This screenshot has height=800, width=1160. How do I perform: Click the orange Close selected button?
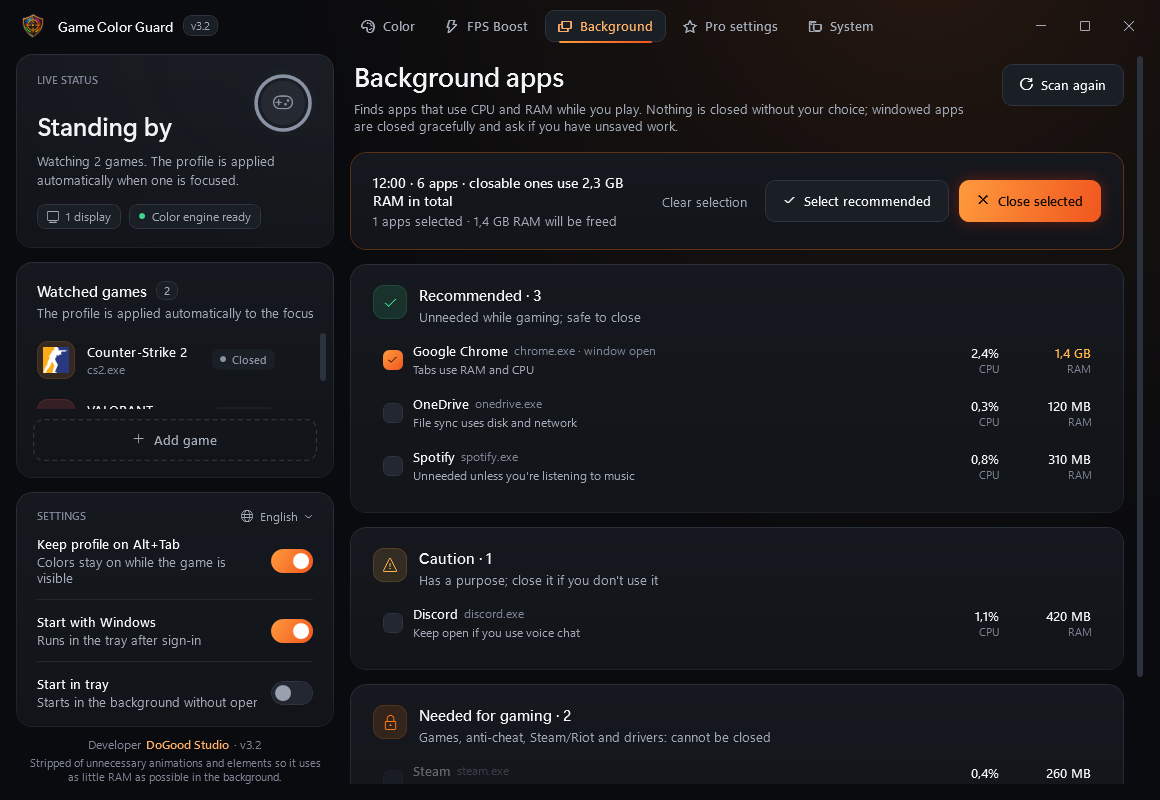click(x=1030, y=201)
